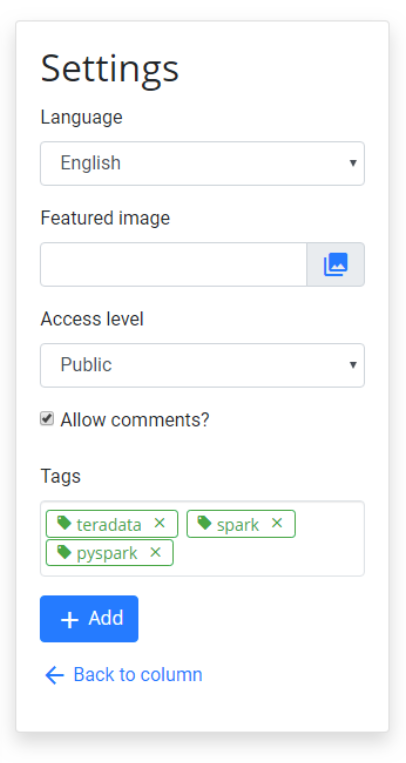Toggle the Allow comments checkbox
This screenshot has width=406, height=763.
click(47, 418)
